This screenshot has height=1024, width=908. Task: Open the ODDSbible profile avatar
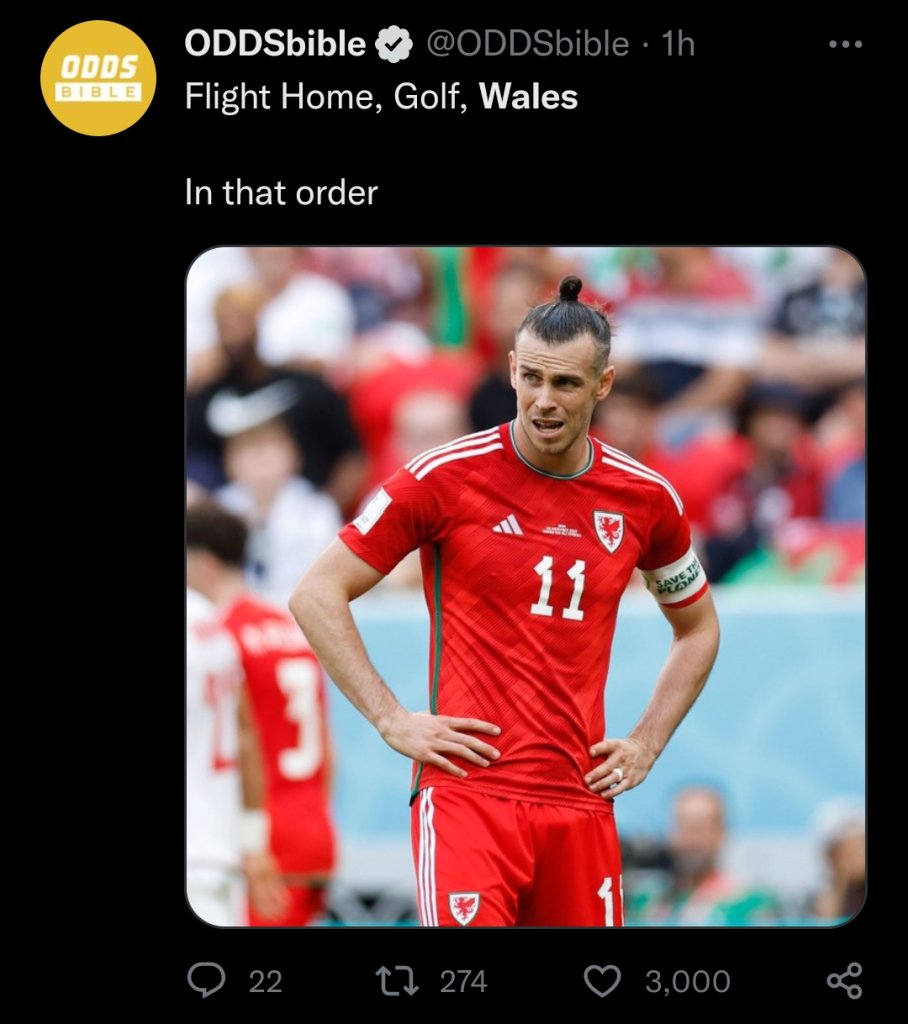tap(98, 78)
